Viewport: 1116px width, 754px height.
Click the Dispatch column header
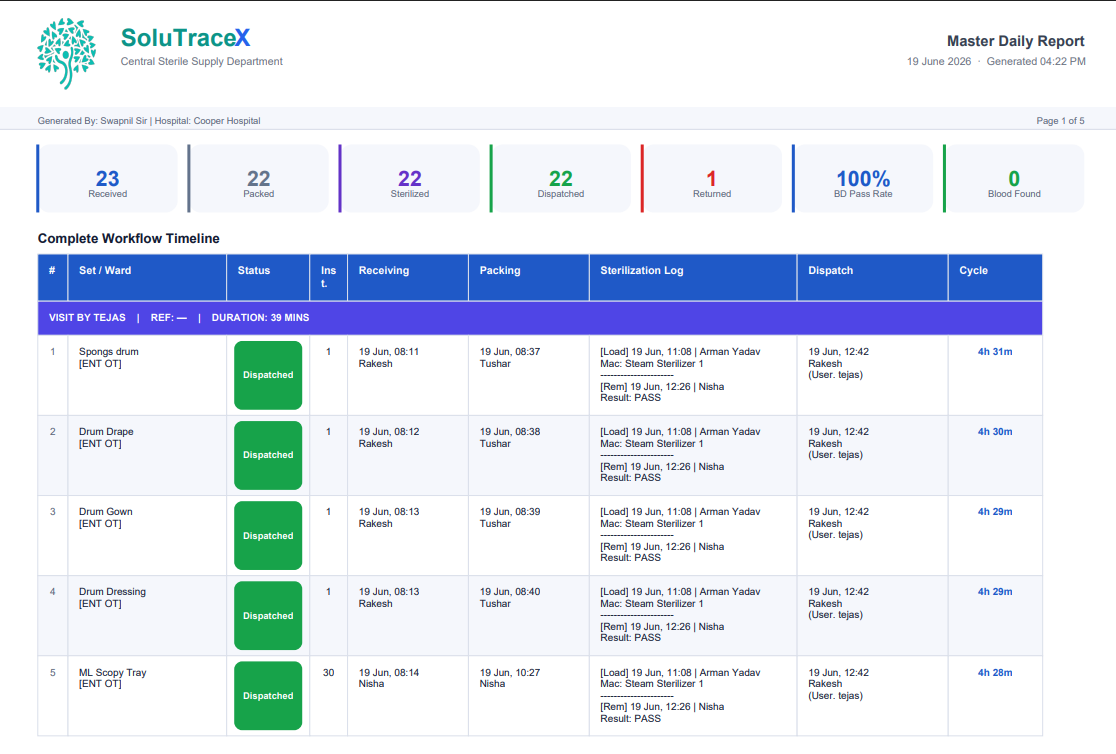[x=872, y=277]
